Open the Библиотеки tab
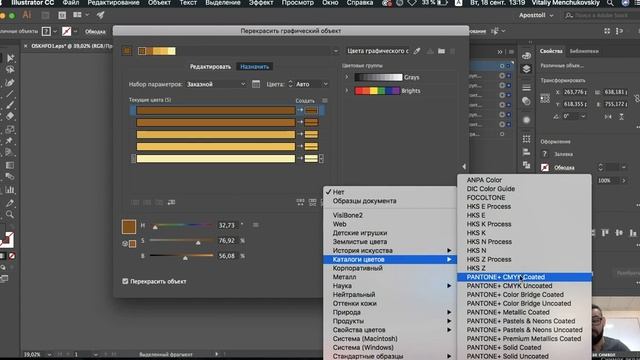 click(x=584, y=51)
